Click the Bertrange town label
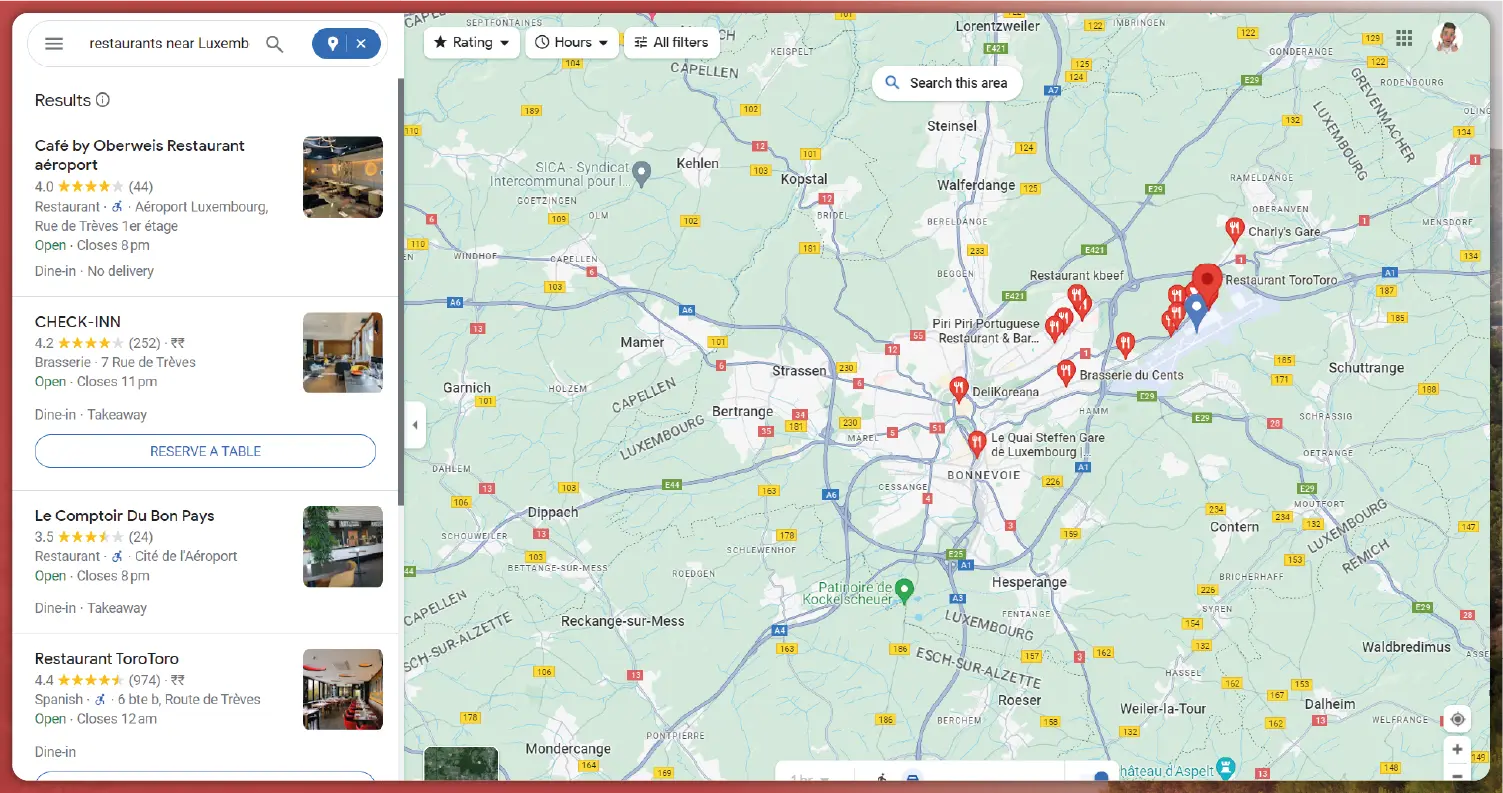 (742, 411)
